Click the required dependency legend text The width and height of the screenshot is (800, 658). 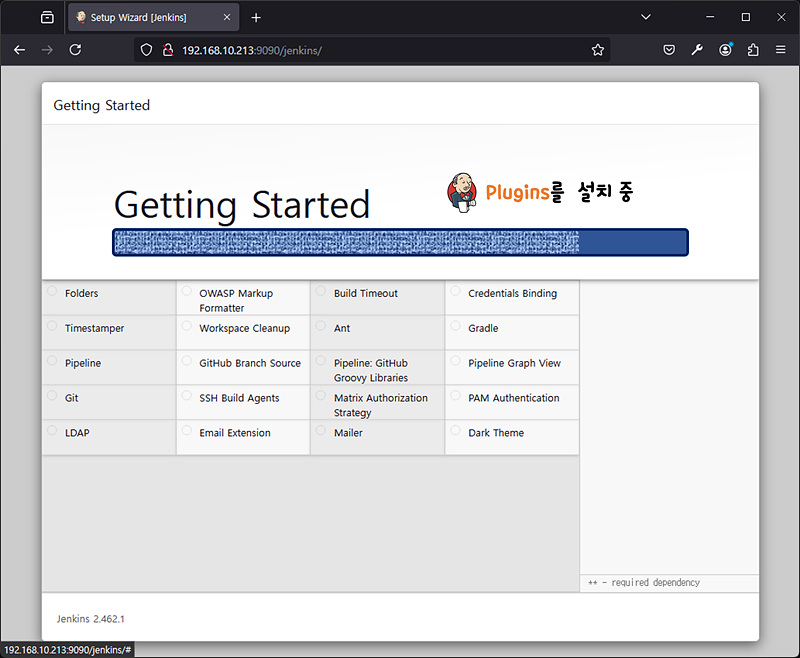point(644,583)
